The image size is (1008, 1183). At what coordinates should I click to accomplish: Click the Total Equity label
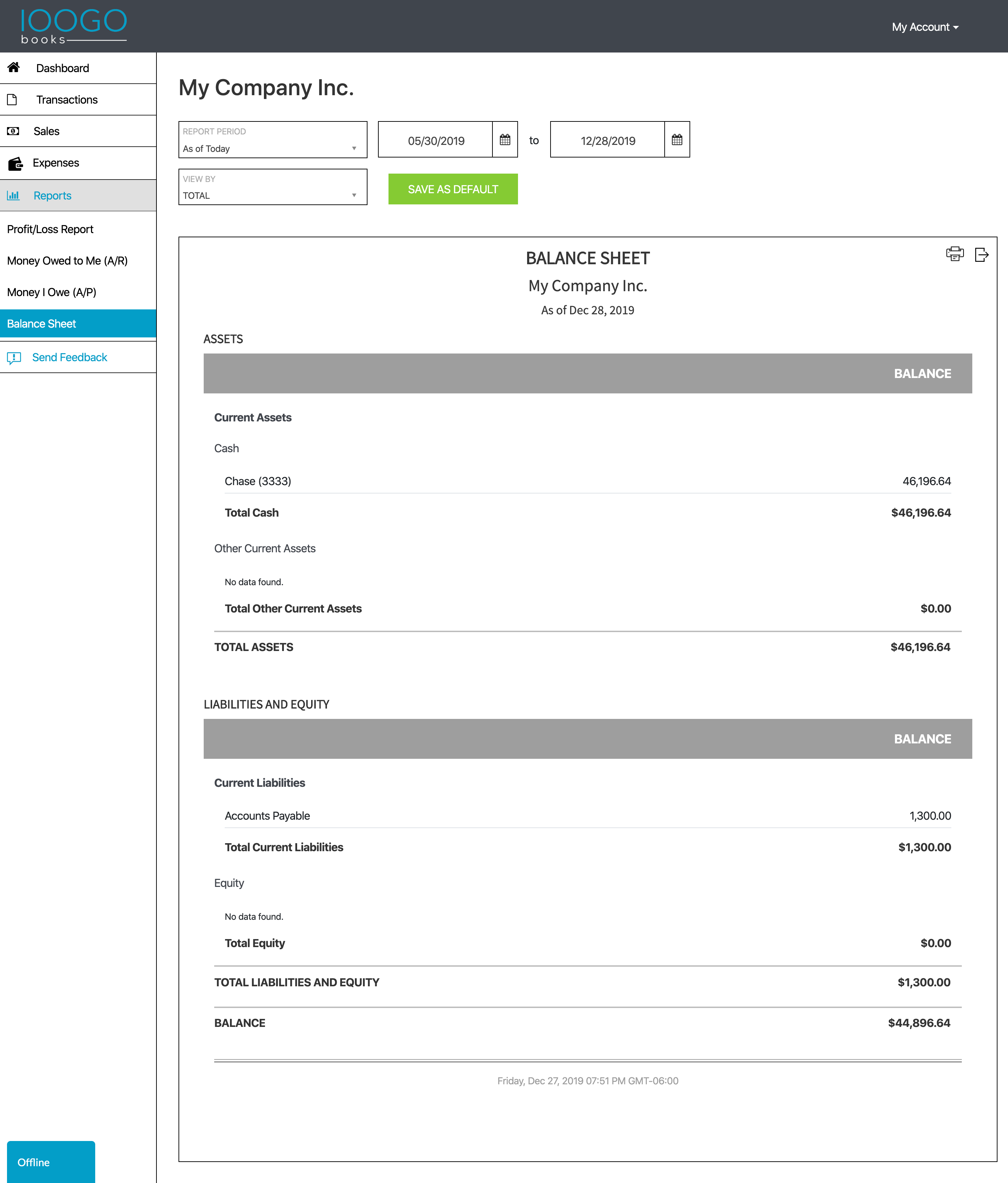255,943
